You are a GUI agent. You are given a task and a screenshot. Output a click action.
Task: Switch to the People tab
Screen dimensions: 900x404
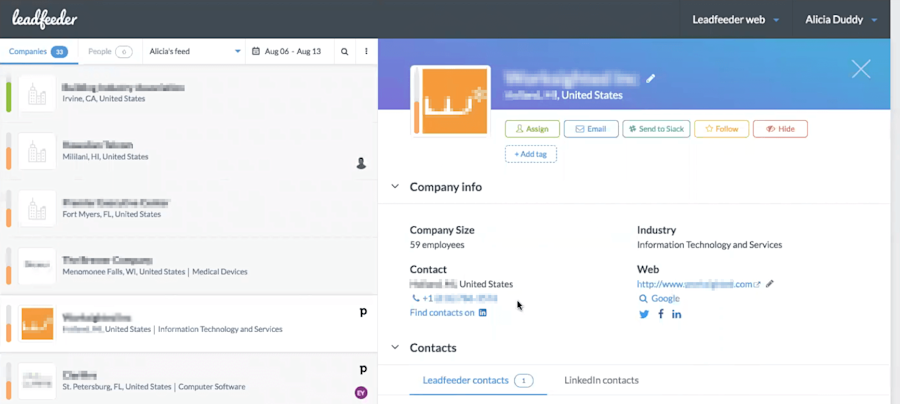(x=110, y=52)
